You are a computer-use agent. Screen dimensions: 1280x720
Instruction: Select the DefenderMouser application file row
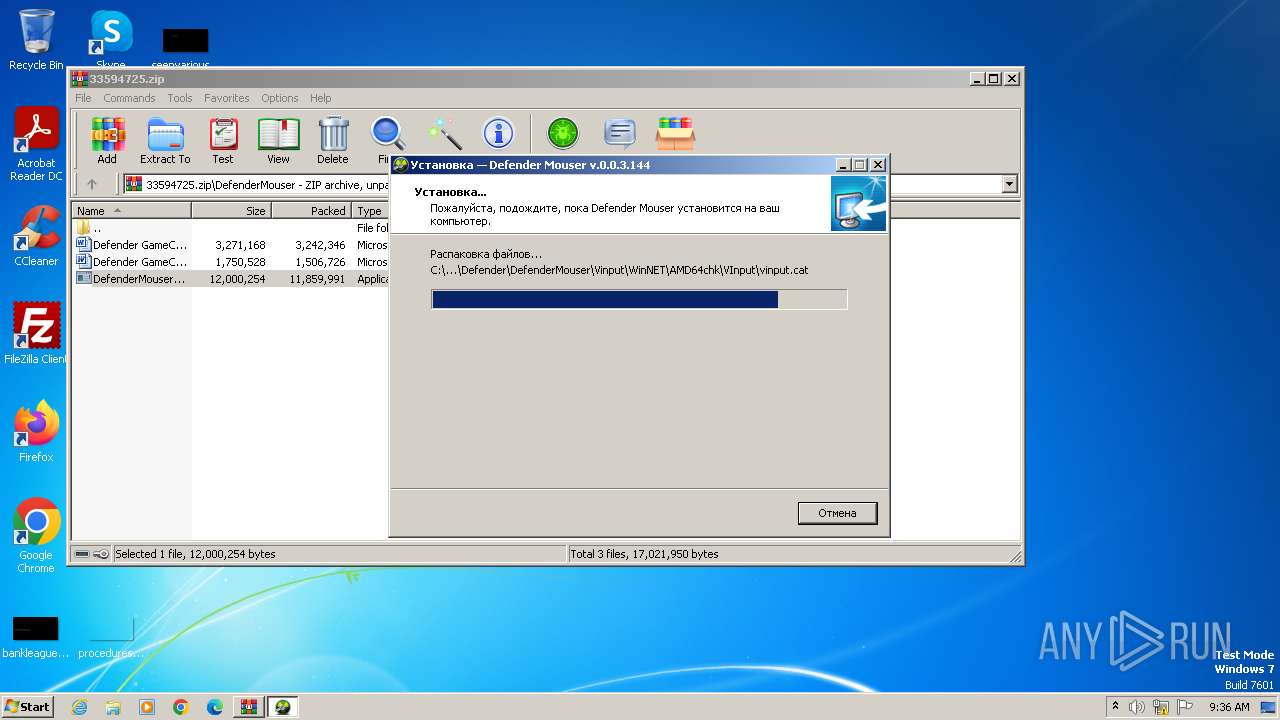[x=231, y=279]
